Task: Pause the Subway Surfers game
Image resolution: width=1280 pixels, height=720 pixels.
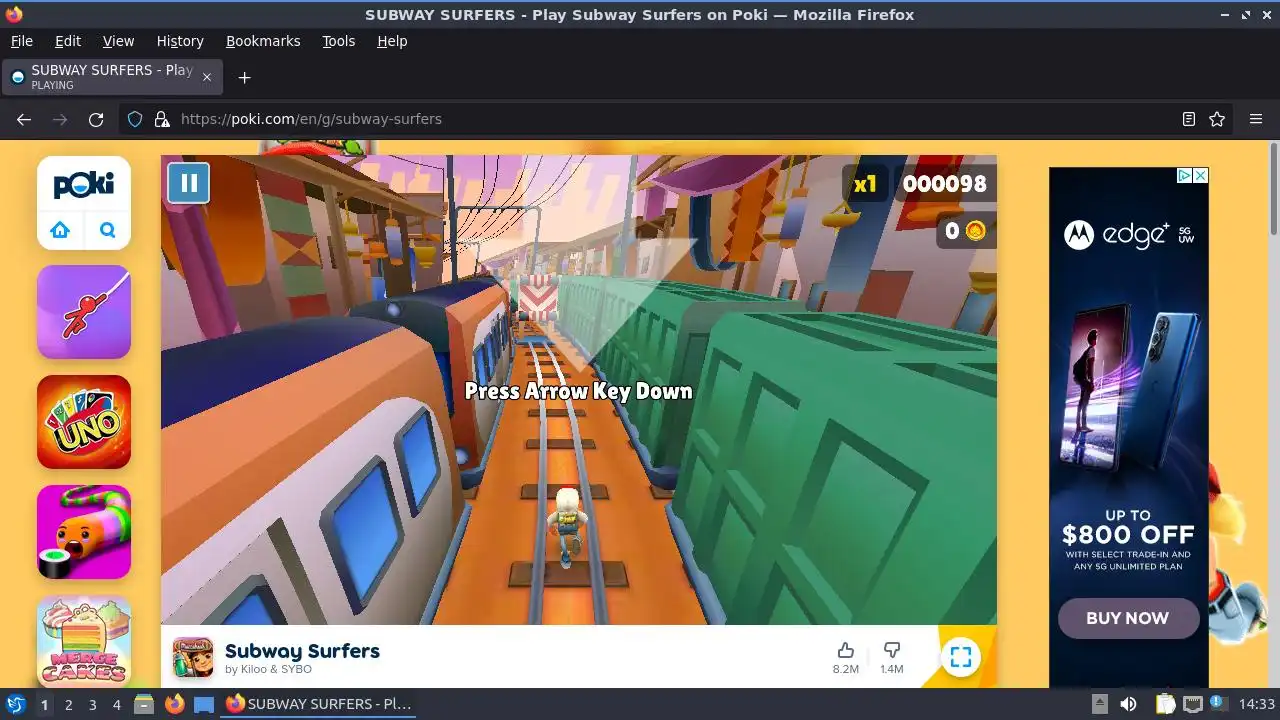Action: pyautogui.click(x=188, y=183)
